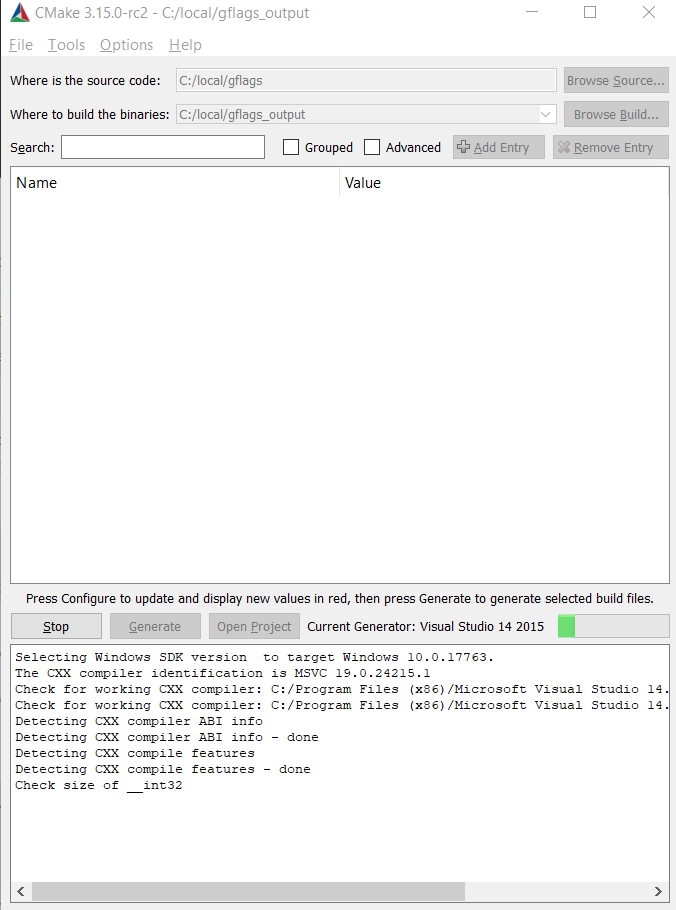The width and height of the screenshot is (676, 910).
Task: Open the Tools menu
Action: pos(66,45)
